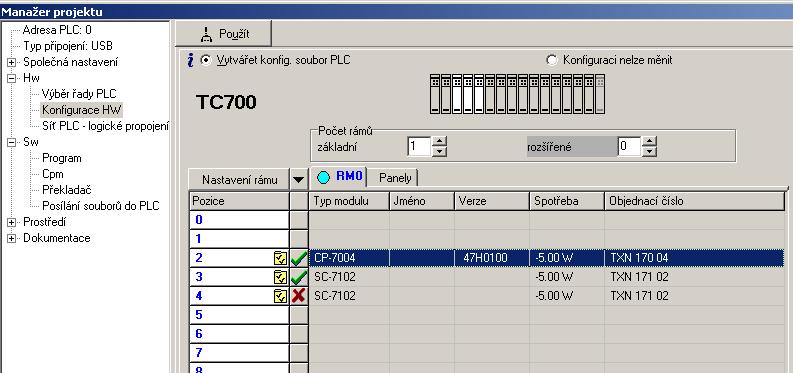Increase rozšířené frame count
This screenshot has width=793, height=373.
[650, 142]
